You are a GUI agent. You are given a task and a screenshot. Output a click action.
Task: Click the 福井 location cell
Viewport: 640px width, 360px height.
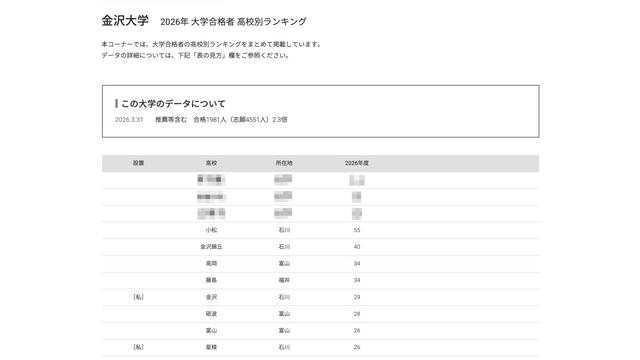(284, 280)
